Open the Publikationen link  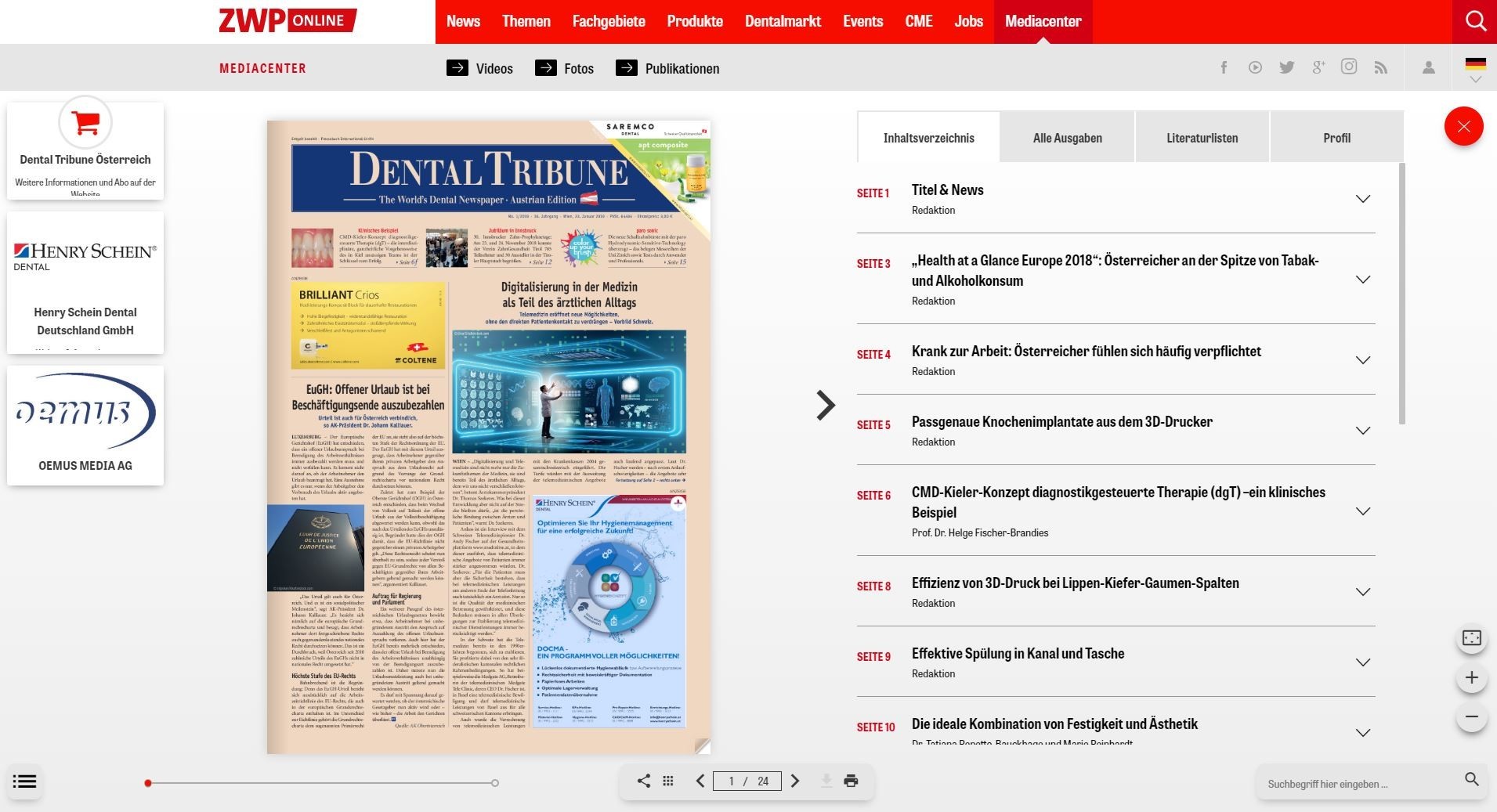[667, 68]
